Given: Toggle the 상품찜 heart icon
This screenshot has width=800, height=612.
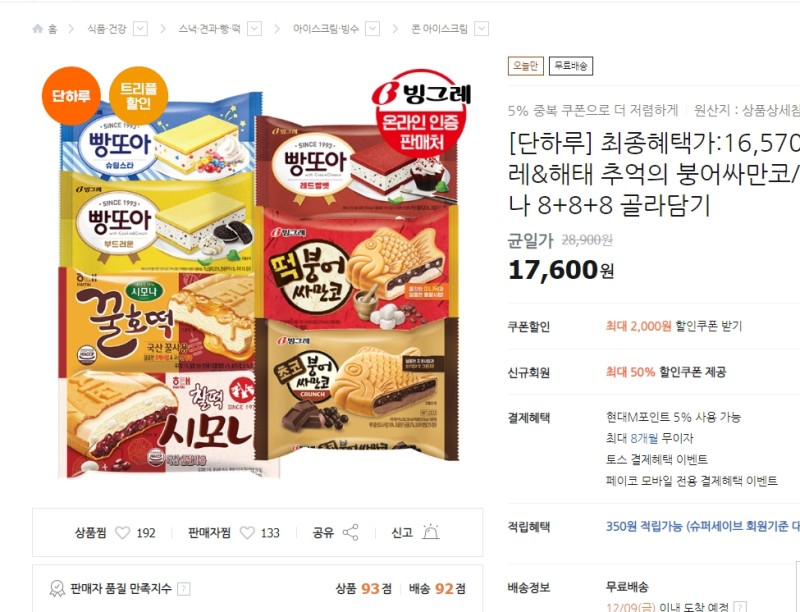Looking at the screenshot, I should pos(122,533).
